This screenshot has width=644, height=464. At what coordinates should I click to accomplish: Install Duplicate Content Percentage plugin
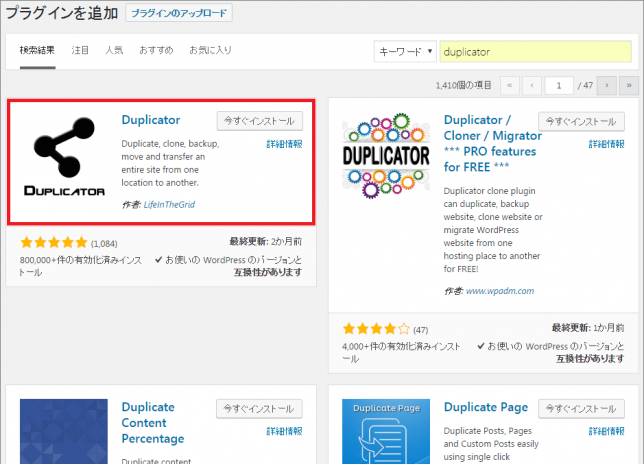[260, 409]
